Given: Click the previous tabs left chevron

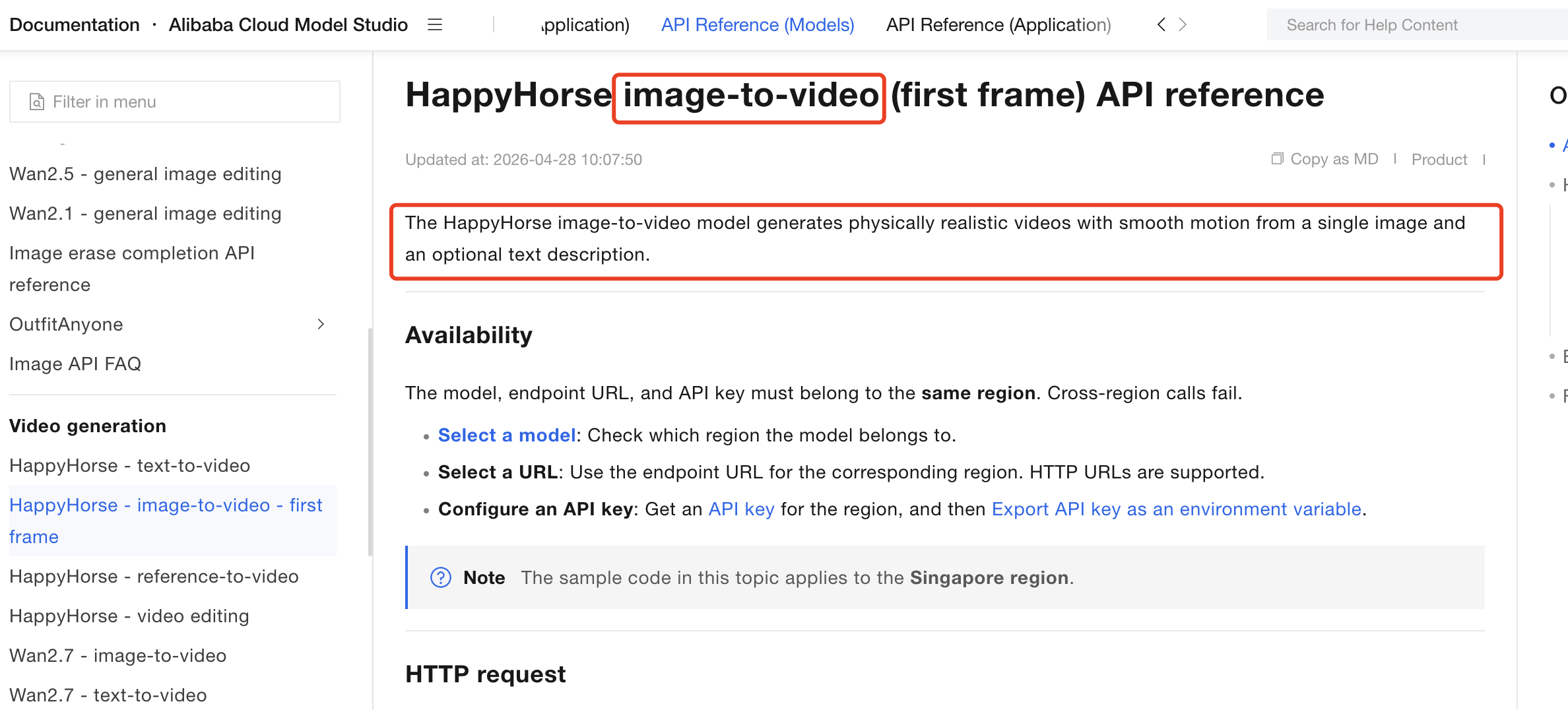Looking at the screenshot, I should [1161, 25].
